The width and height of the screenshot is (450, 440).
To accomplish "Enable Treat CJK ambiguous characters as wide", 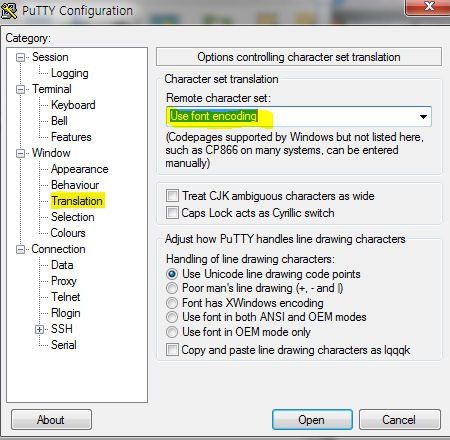I will (172, 195).
